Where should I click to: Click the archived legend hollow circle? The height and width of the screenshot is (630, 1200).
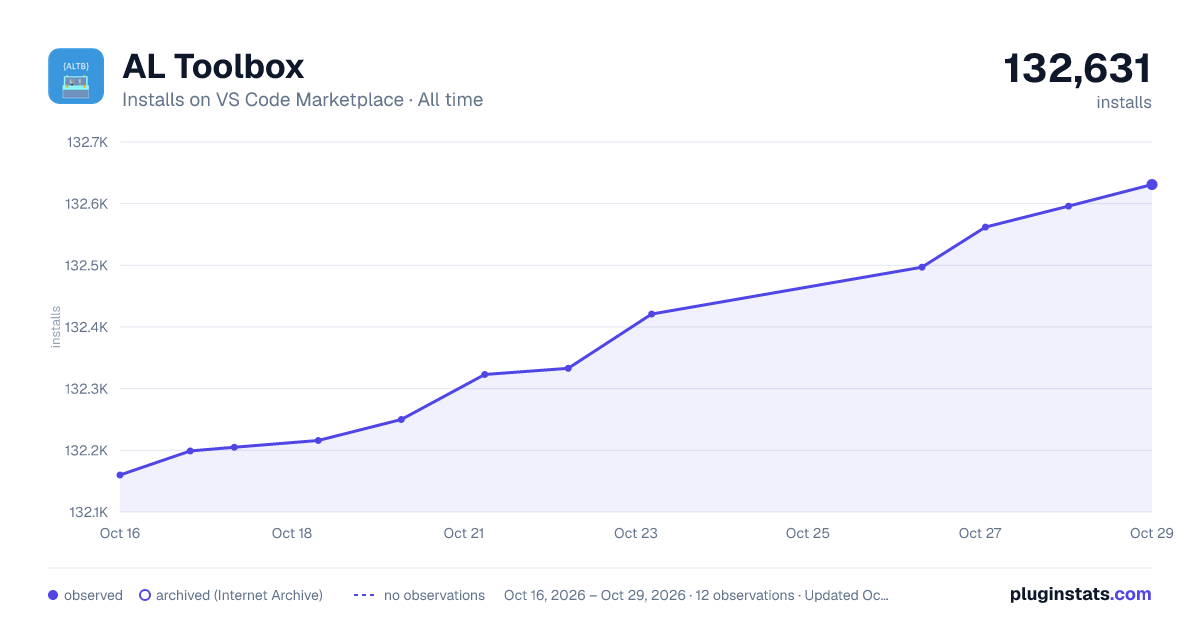(145, 595)
